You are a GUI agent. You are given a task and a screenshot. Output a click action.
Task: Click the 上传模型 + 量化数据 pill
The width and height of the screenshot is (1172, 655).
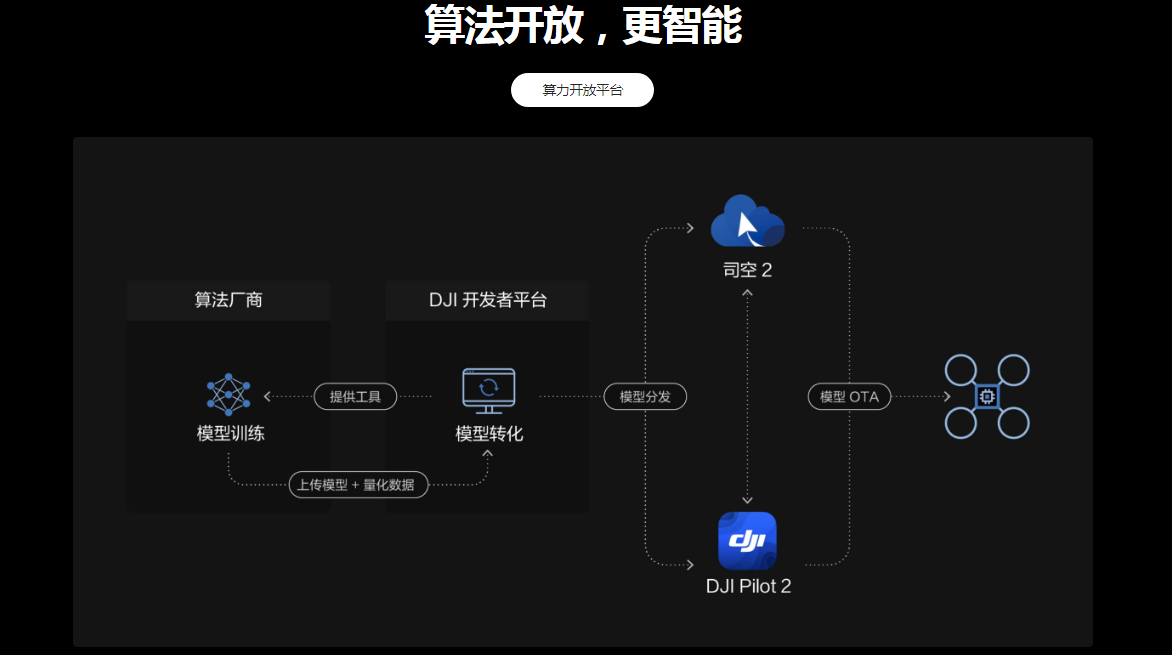(x=358, y=485)
